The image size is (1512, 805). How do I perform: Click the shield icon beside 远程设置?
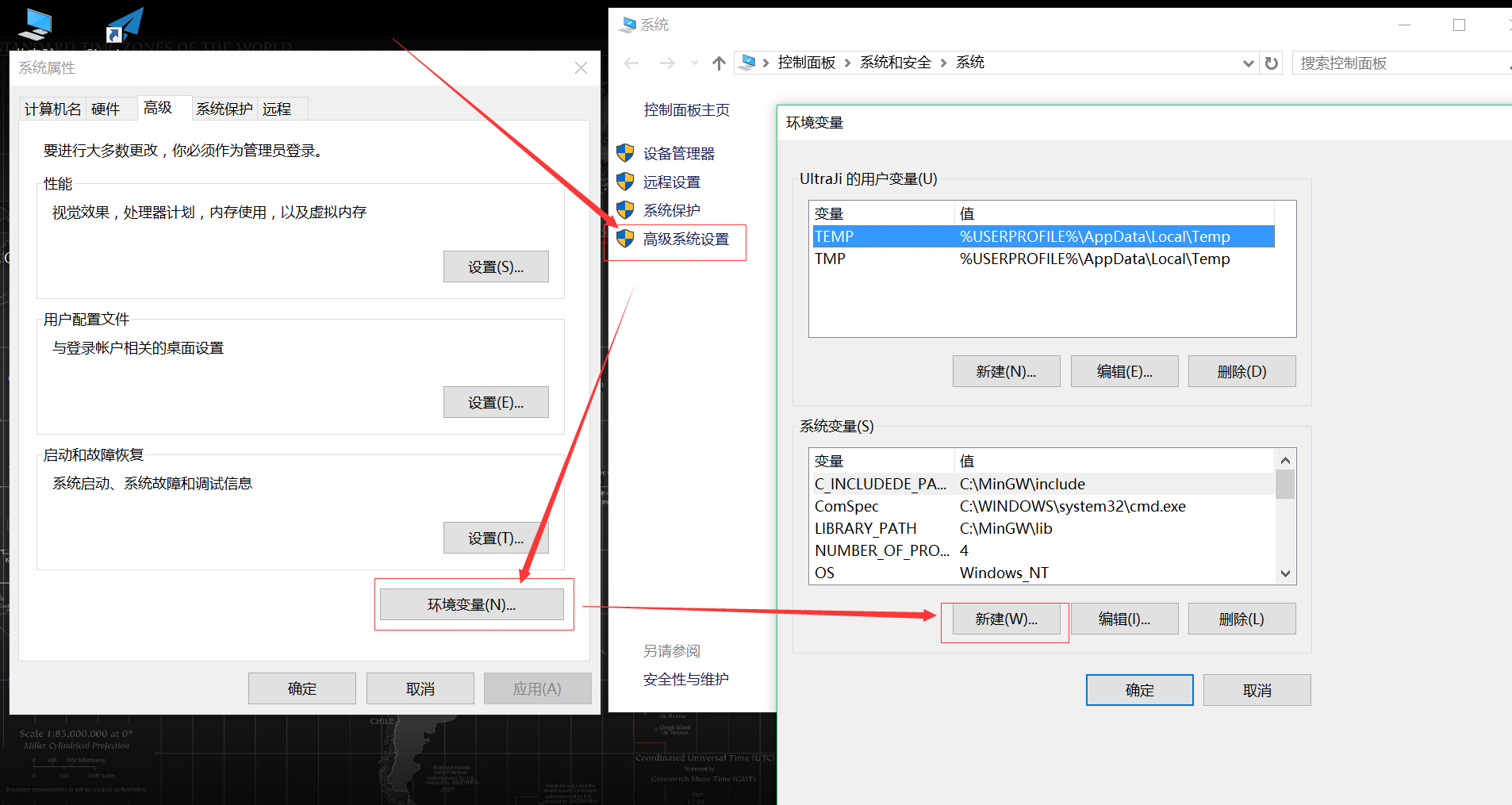point(625,181)
